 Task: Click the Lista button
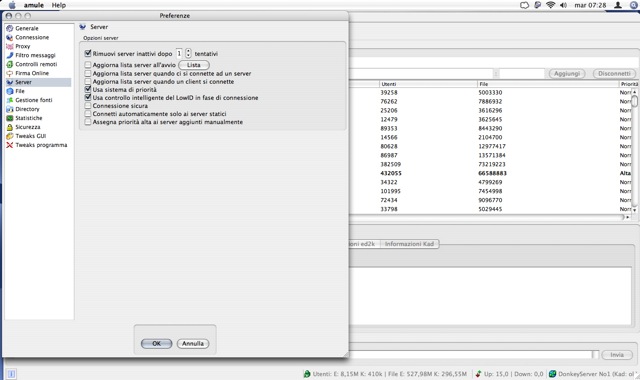[x=194, y=65]
